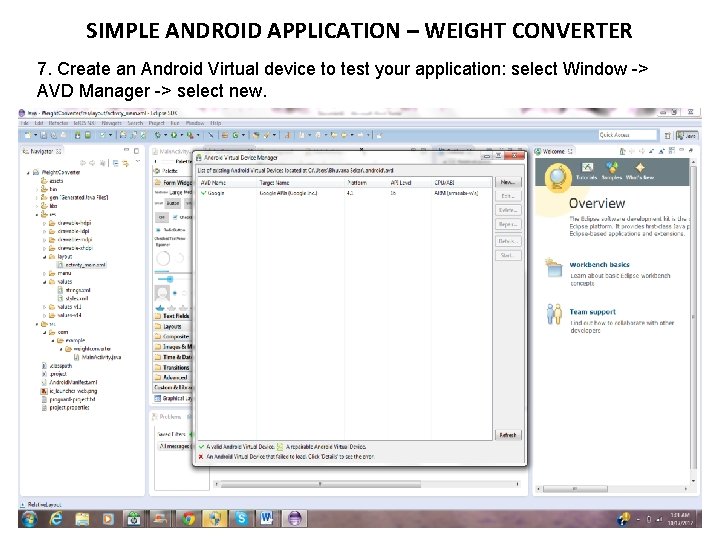This screenshot has height=540, width=720.
Task: Expand the values-v11 folder
Action: (x=45, y=307)
